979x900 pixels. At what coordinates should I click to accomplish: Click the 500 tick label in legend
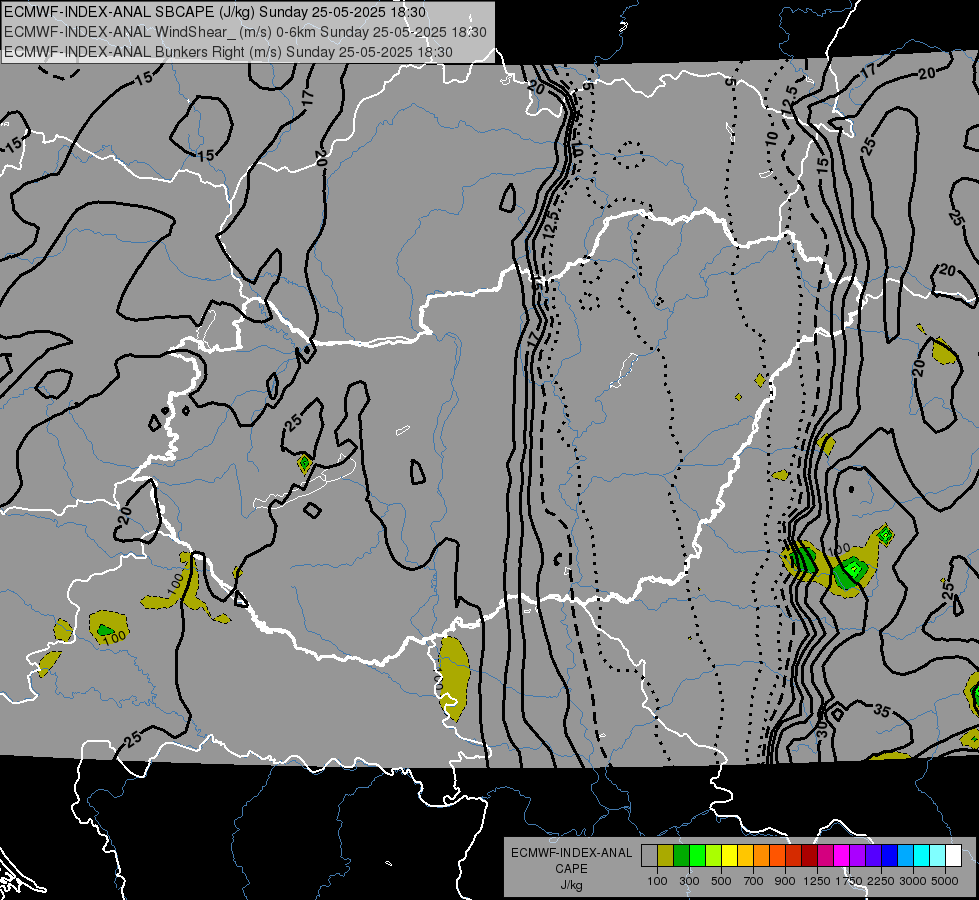(721, 881)
